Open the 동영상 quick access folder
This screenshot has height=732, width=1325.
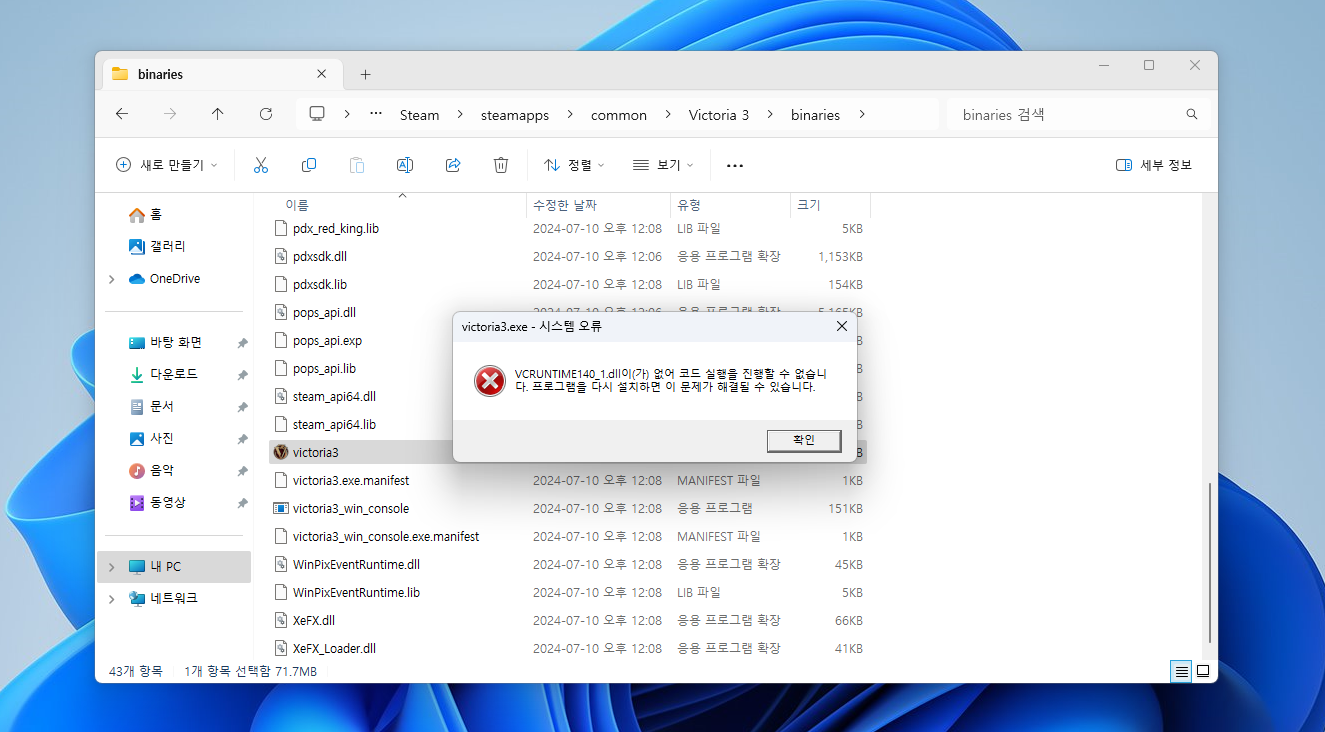[x=157, y=503]
